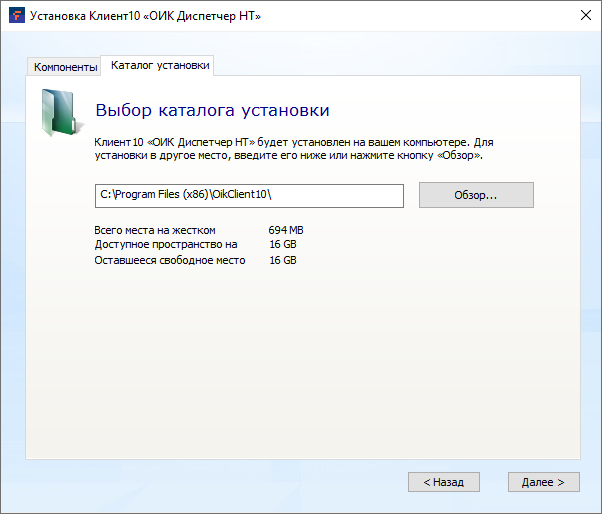
Task: Click the Доступное пространство на label
Action: tap(166, 244)
